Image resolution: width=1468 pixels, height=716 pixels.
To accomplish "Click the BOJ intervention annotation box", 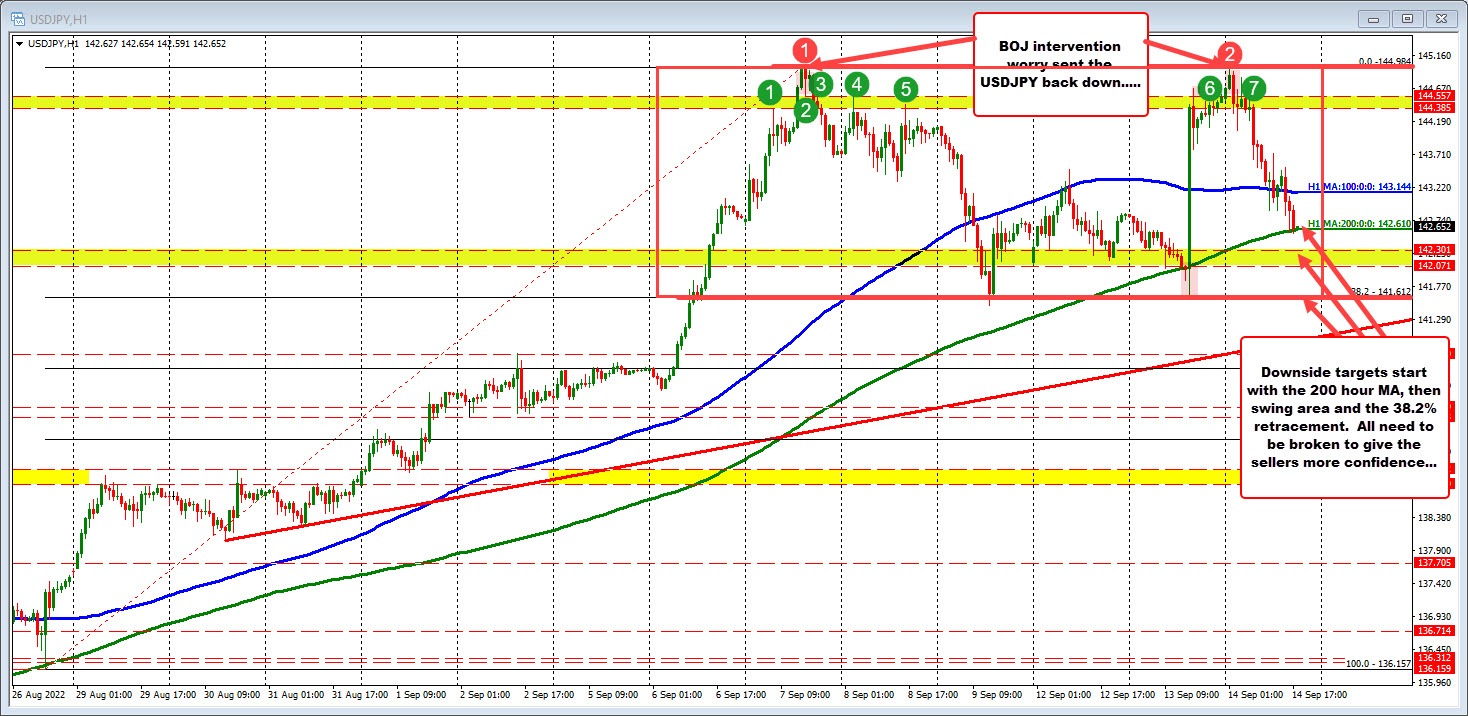I will [x=1059, y=63].
